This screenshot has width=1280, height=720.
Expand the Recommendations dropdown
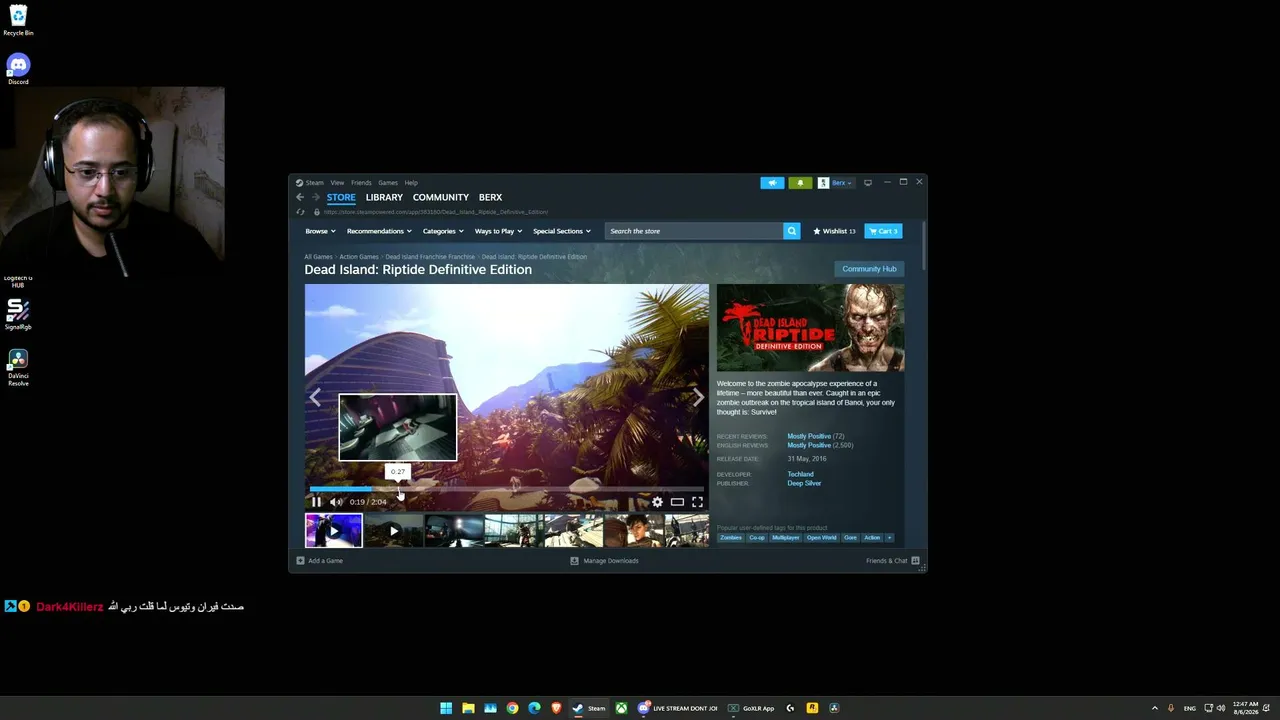[x=379, y=231]
